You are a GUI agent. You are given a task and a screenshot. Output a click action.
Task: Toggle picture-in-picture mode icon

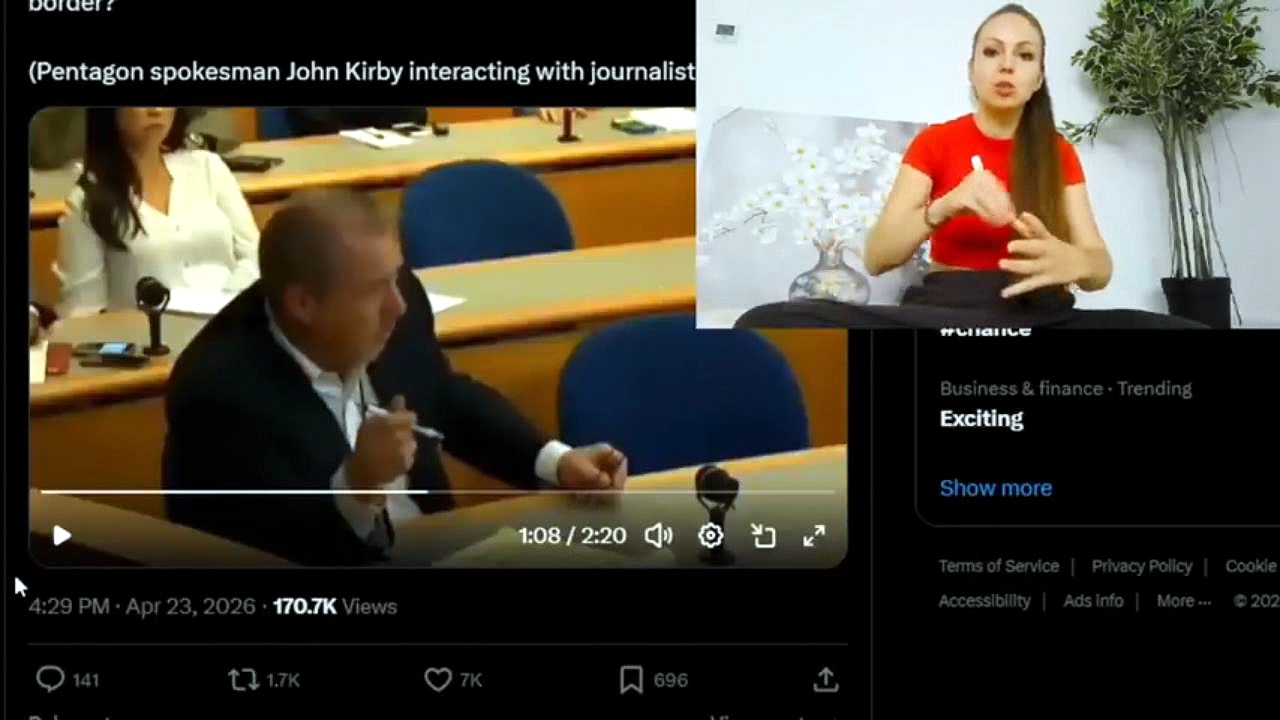pyautogui.click(x=763, y=536)
